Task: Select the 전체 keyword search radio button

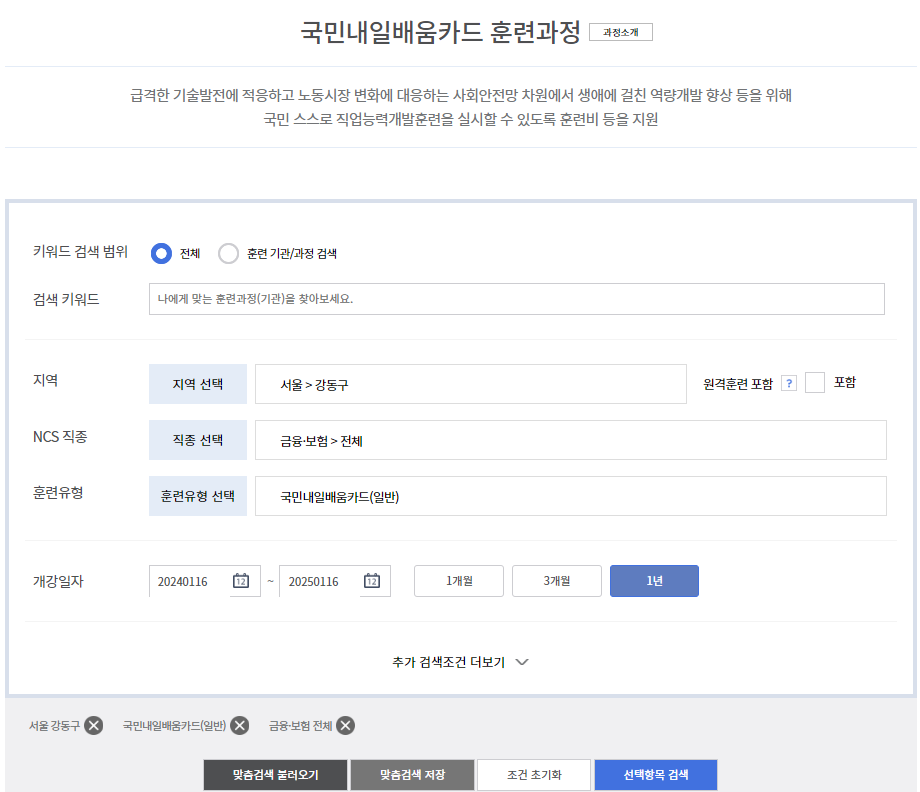Action: click(x=161, y=253)
